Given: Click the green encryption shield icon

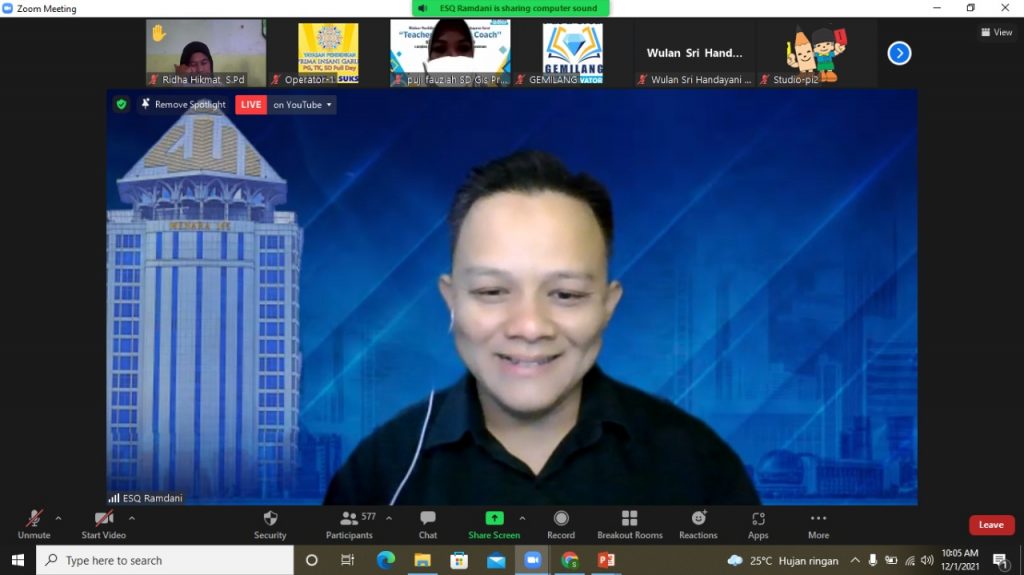Looking at the screenshot, I should tap(121, 104).
